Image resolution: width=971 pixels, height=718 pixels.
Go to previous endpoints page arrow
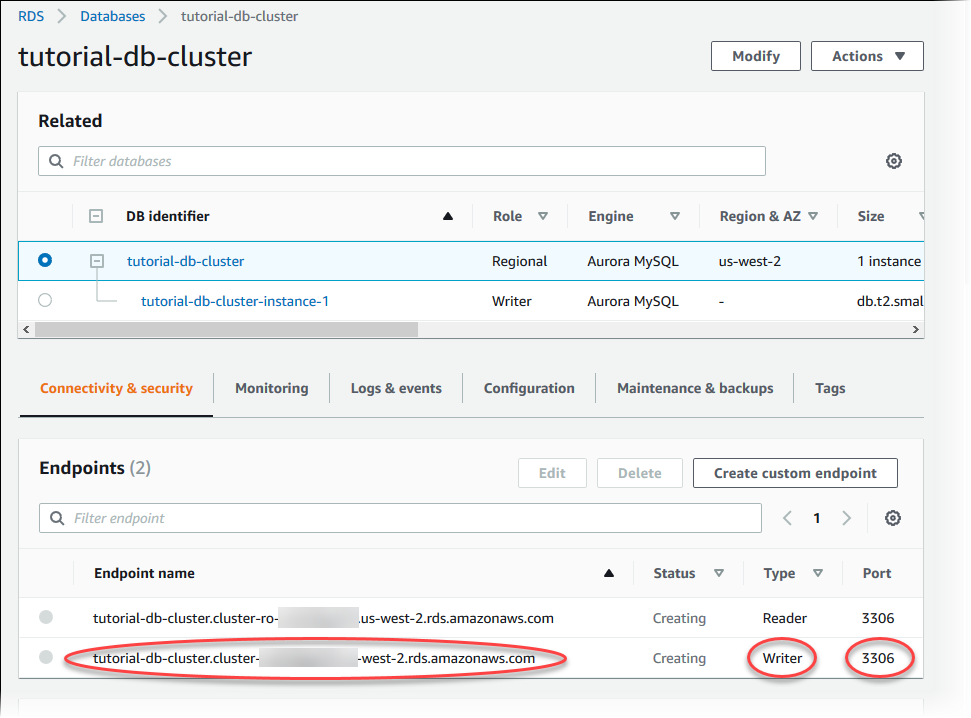787,518
